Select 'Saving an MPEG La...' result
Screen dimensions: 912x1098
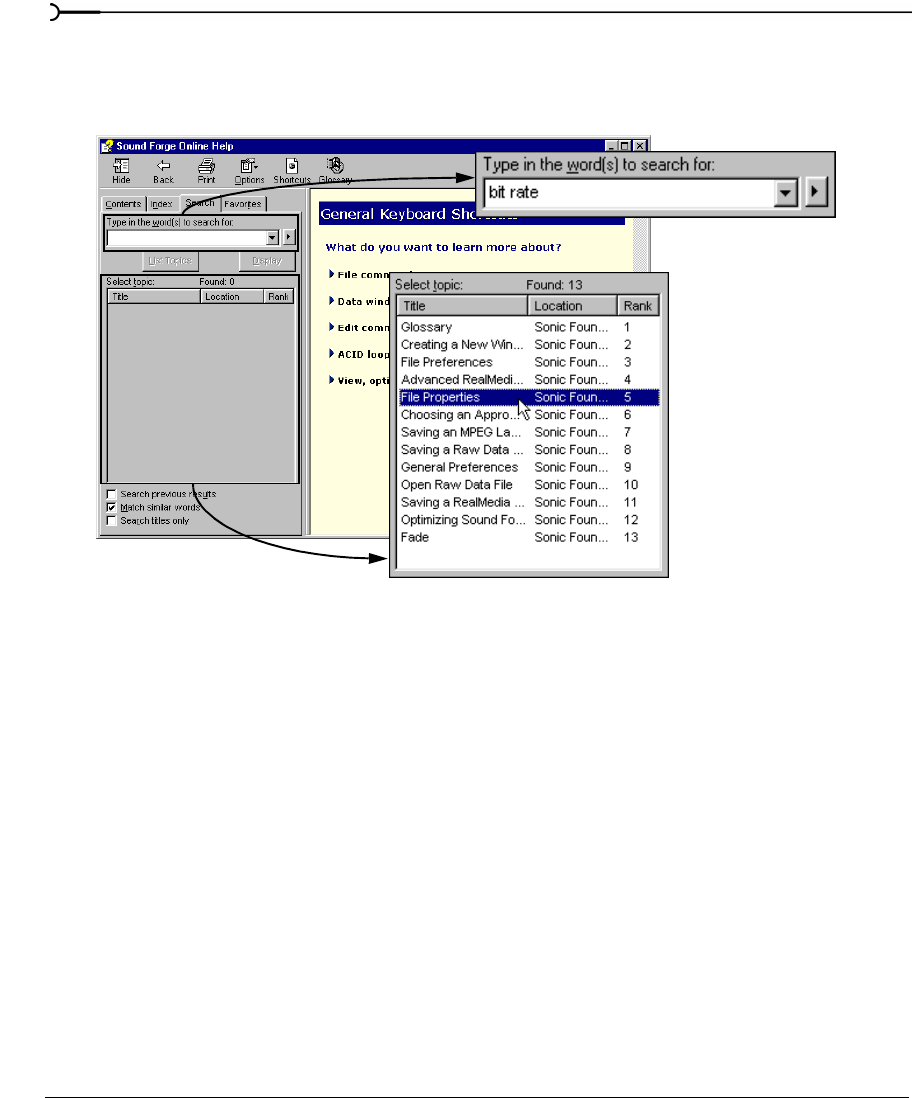point(529,432)
